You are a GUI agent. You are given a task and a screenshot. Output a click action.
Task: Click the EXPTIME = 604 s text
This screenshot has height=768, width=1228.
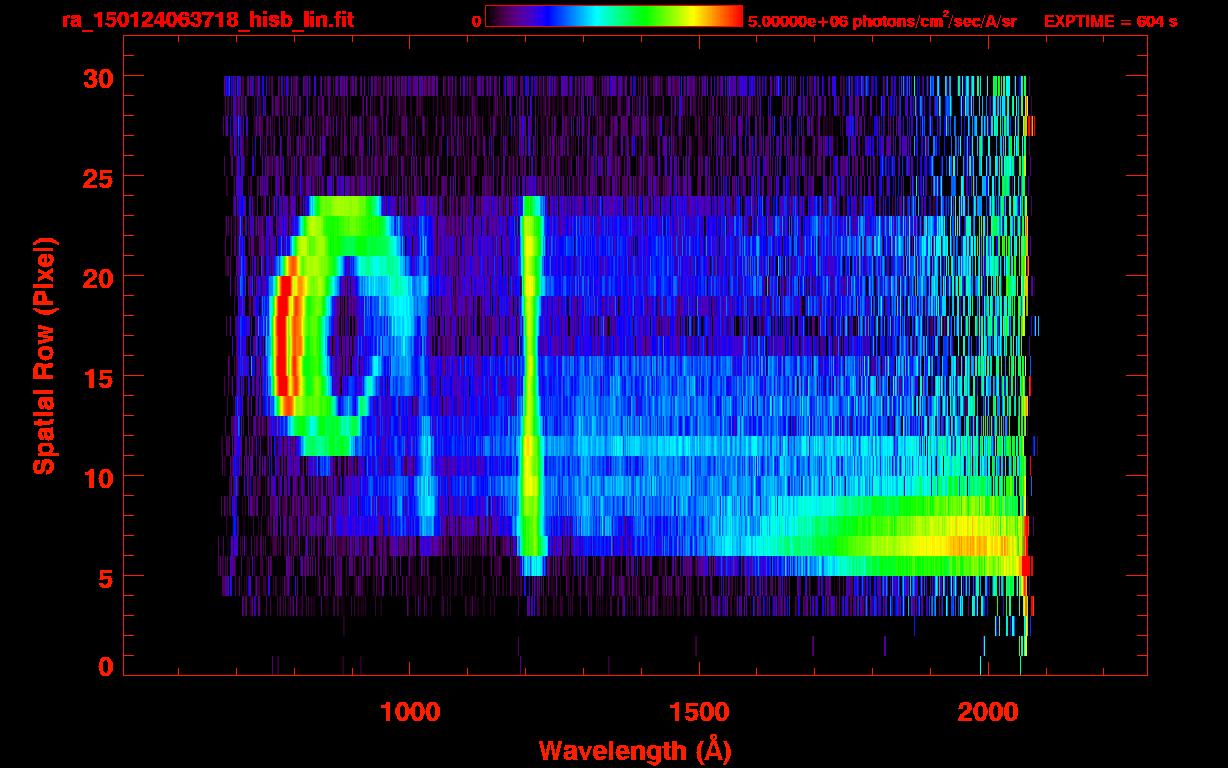1110,21
